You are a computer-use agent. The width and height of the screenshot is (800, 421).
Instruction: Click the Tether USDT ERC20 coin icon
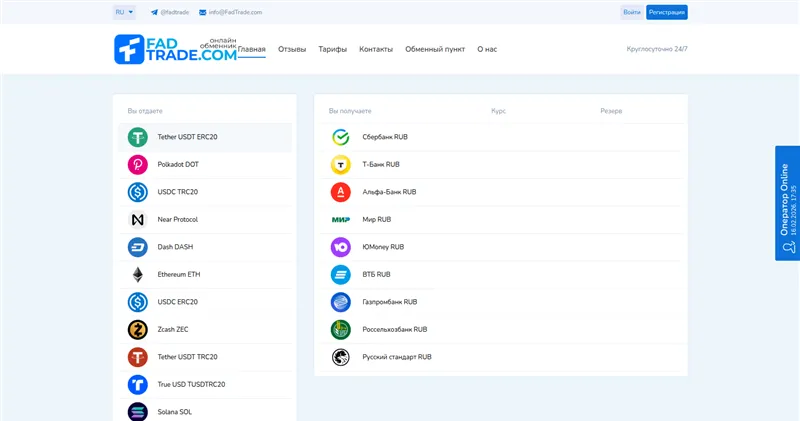pyautogui.click(x=137, y=137)
